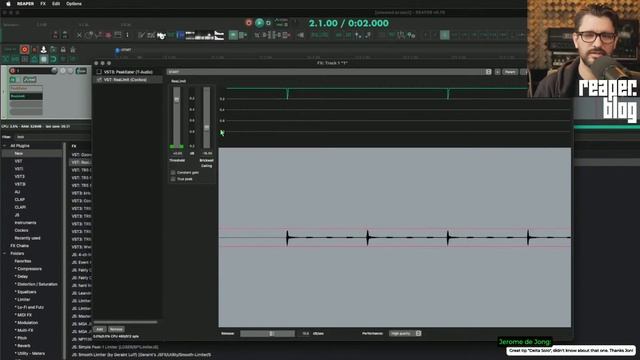
Task: Select Reverb folder
Action: tap(23, 346)
